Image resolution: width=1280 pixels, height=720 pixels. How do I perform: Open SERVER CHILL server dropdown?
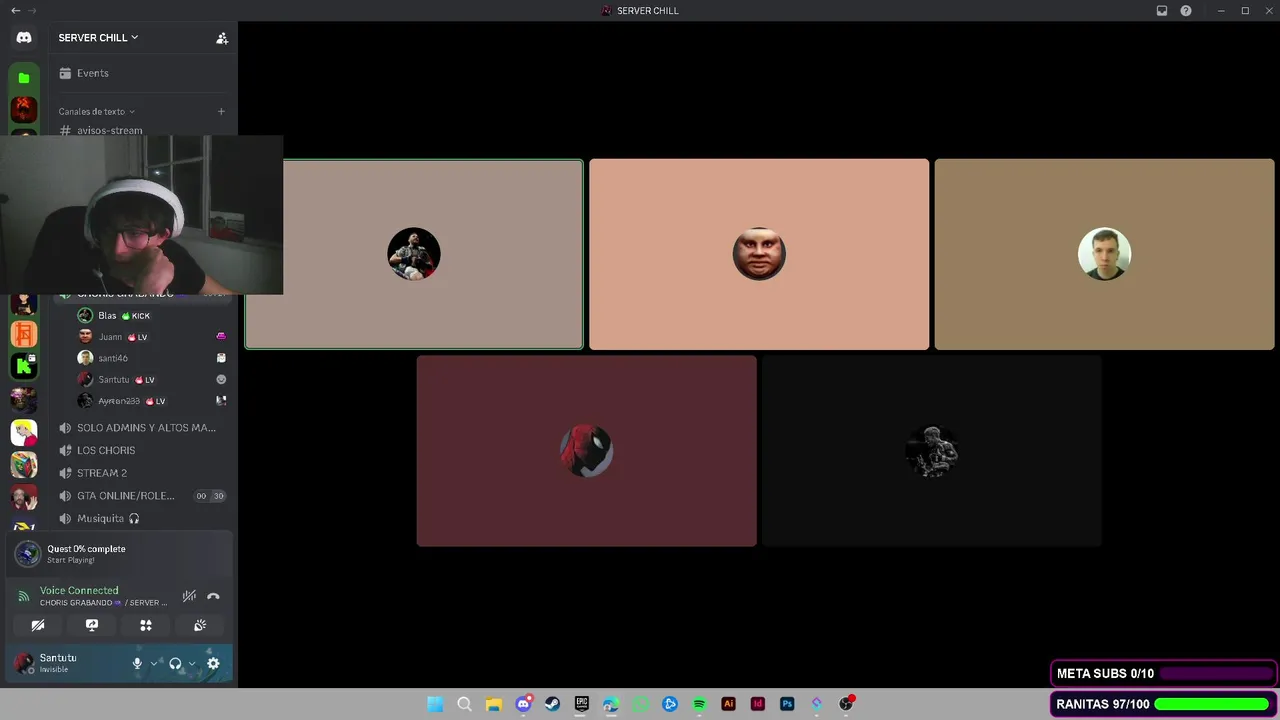(98, 38)
